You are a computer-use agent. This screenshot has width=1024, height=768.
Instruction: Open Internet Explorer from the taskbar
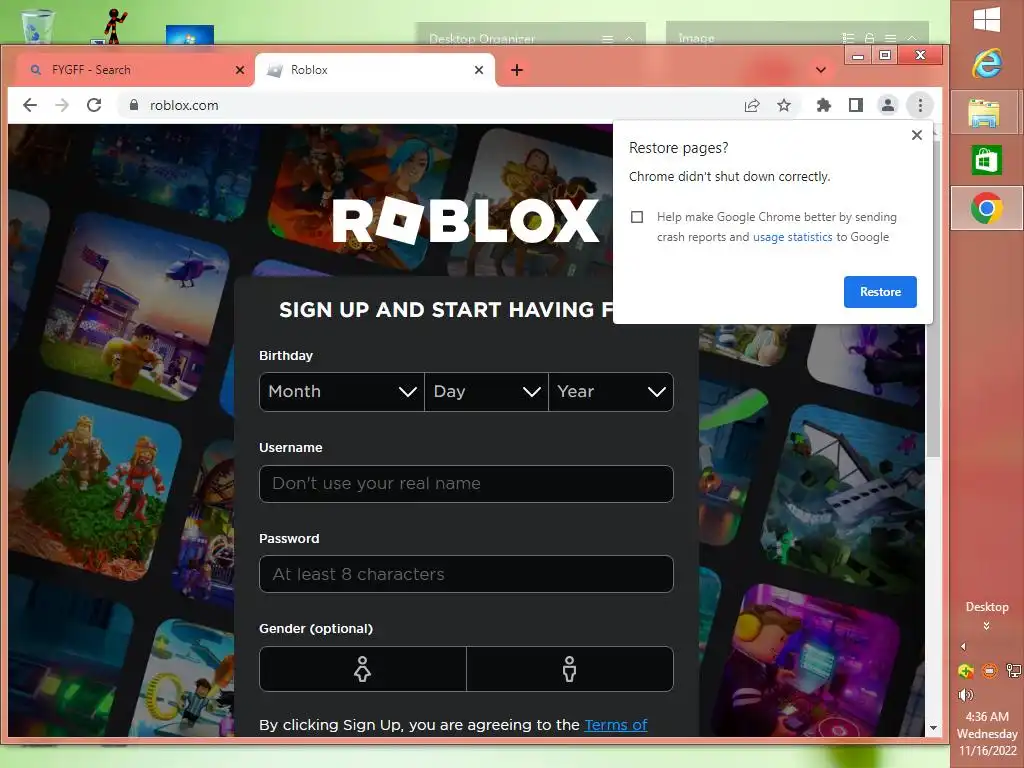(987, 63)
